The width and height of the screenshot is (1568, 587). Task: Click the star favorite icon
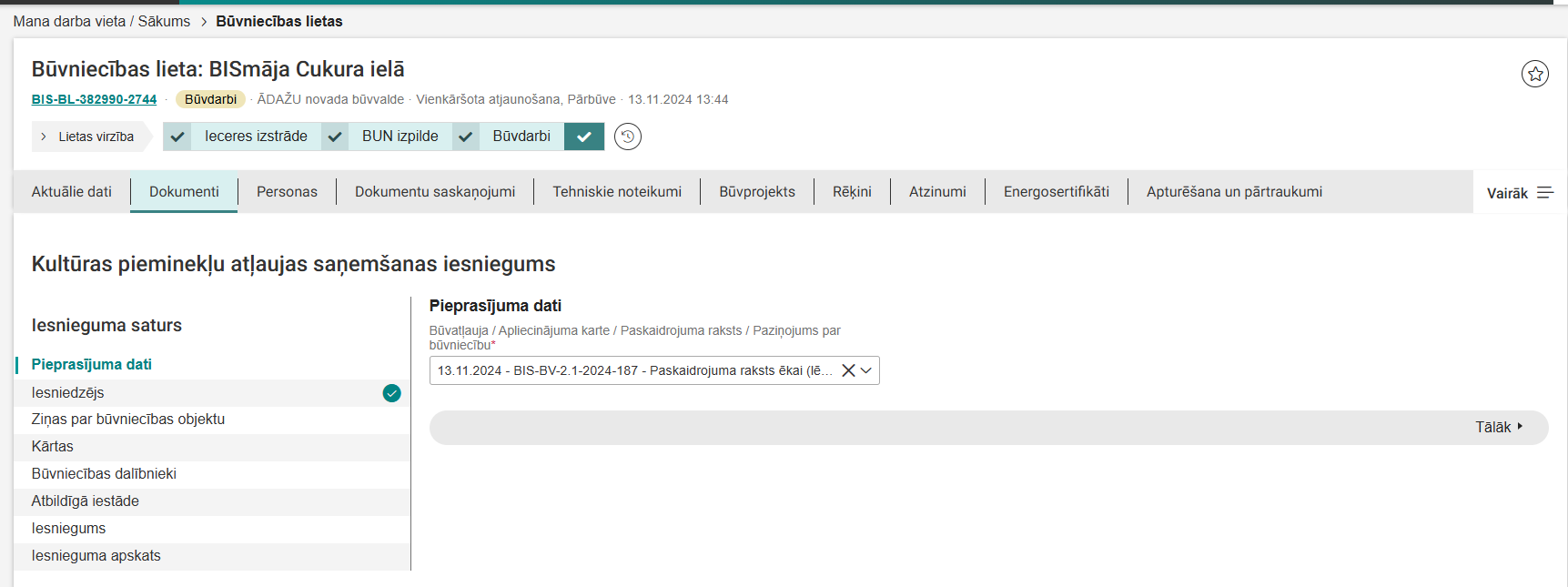[1535, 74]
